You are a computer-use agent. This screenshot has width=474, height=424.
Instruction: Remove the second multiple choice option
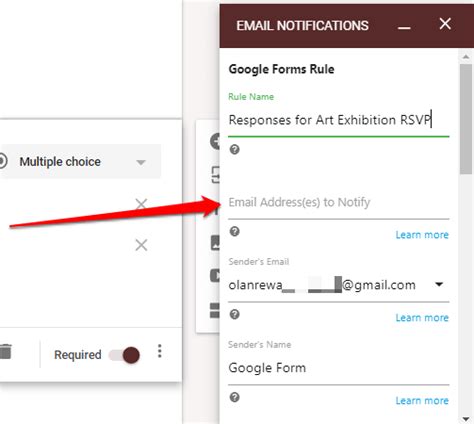click(x=141, y=245)
